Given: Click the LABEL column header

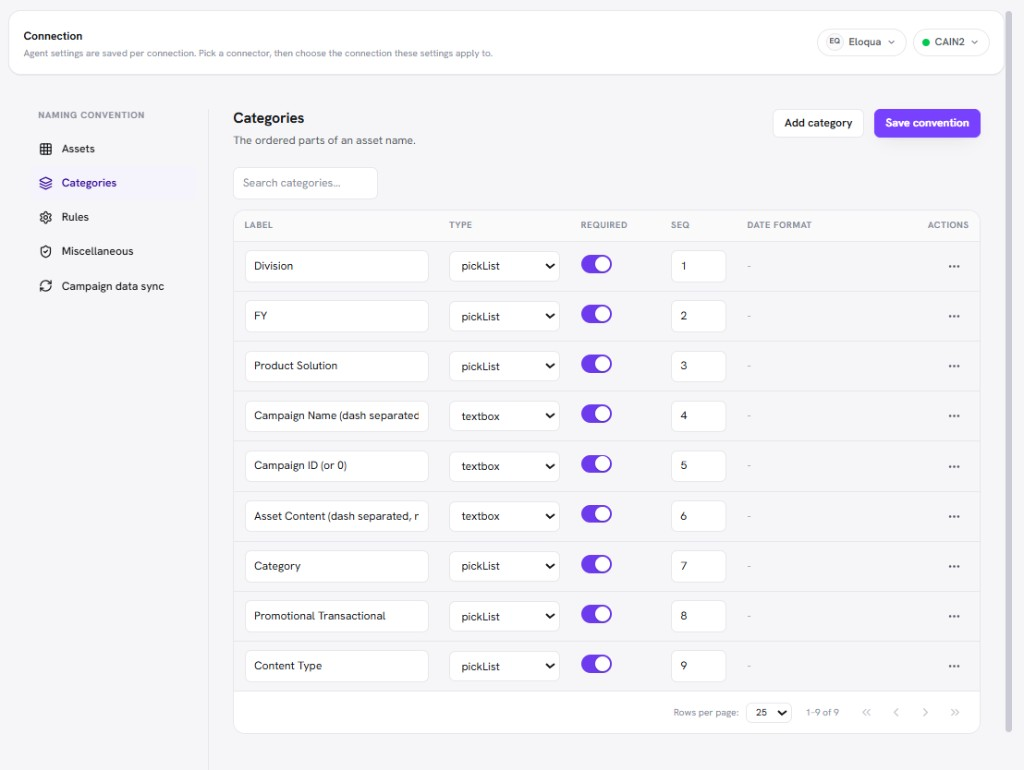Looking at the screenshot, I should tap(259, 225).
